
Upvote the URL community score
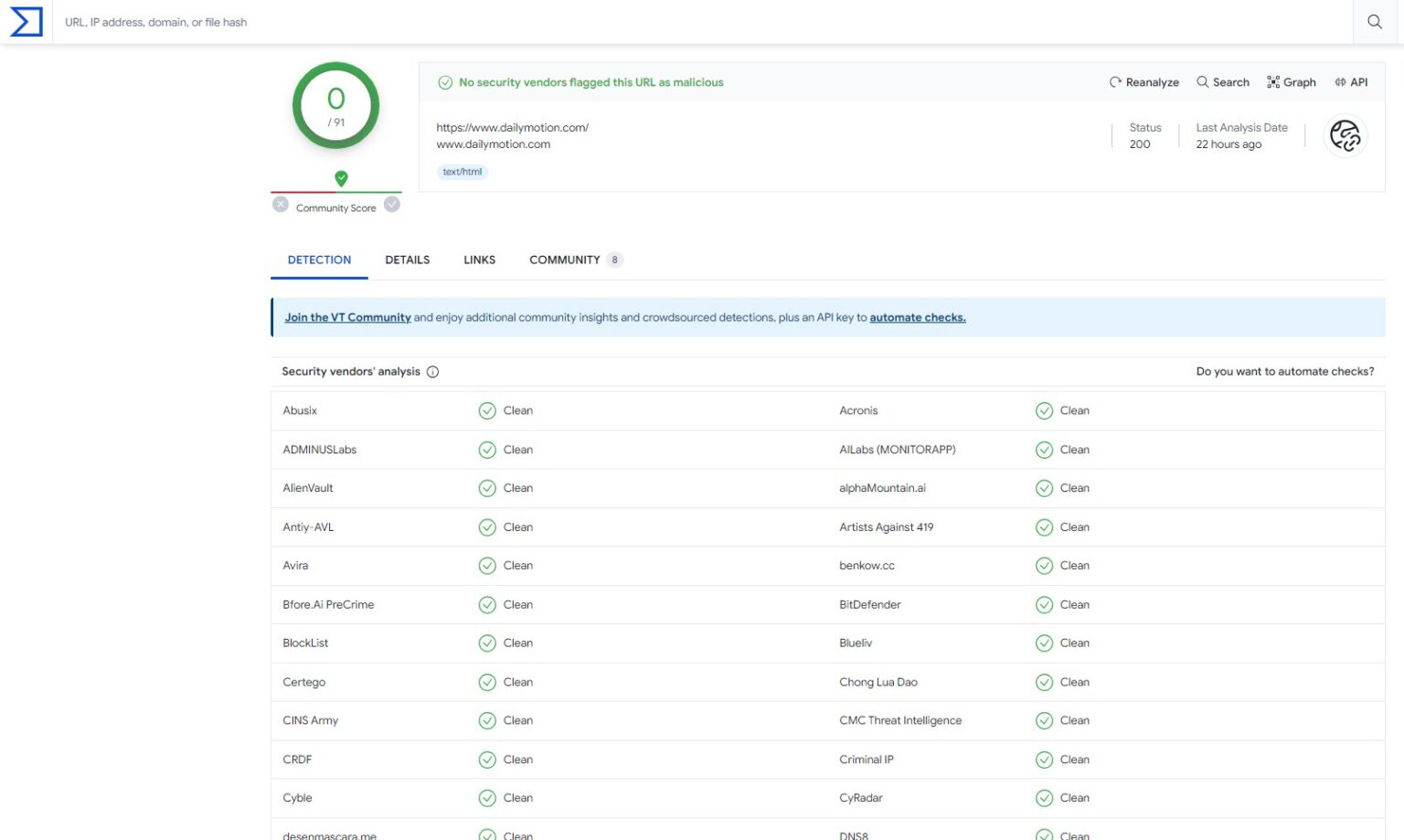392,204
